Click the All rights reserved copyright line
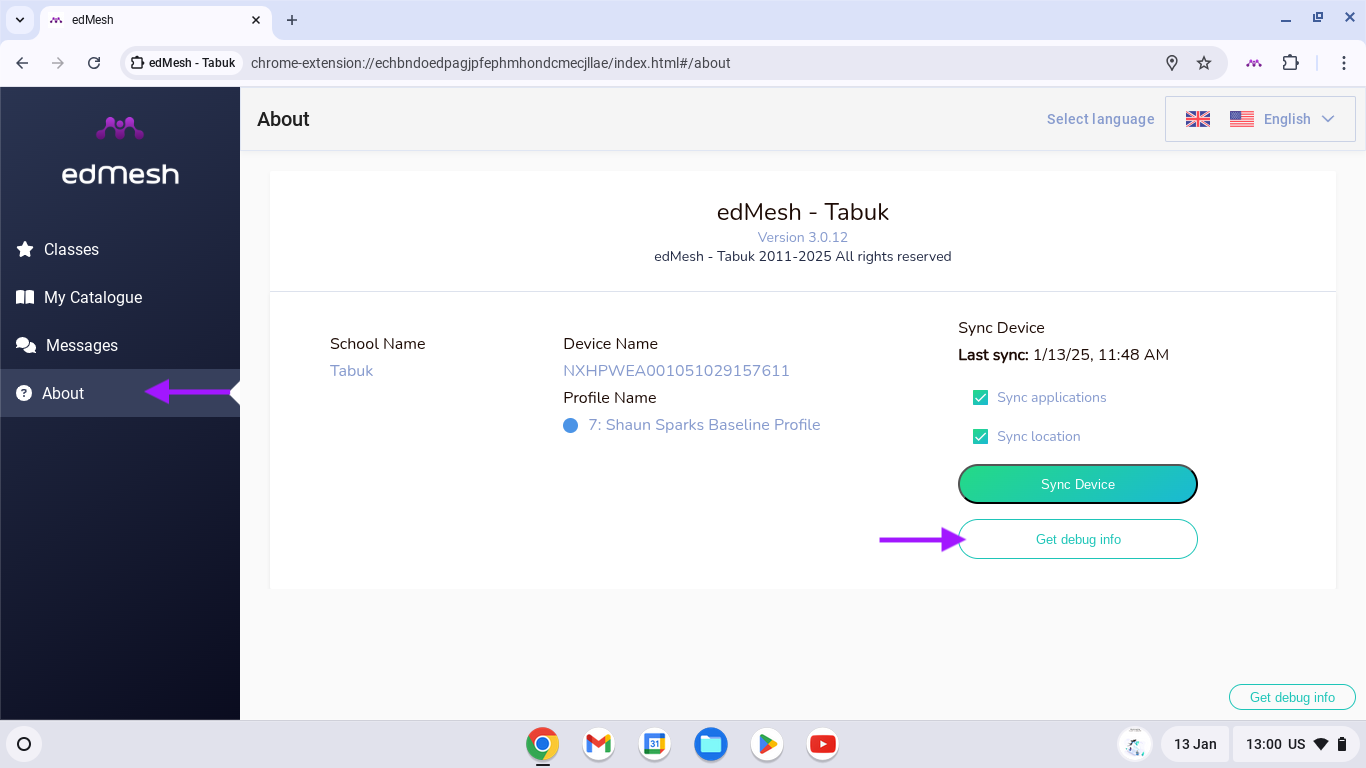The width and height of the screenshot is (1366, 768). 803,256
